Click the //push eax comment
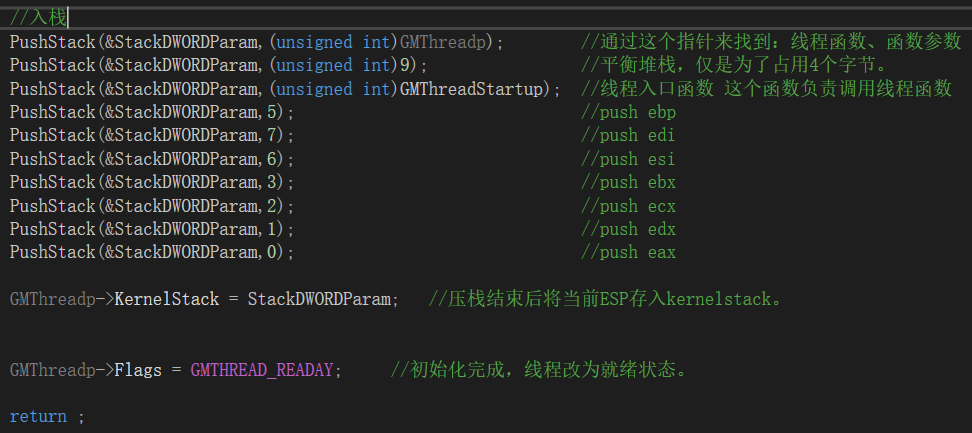This screenshot has height=433, width=972. (628, 252)
